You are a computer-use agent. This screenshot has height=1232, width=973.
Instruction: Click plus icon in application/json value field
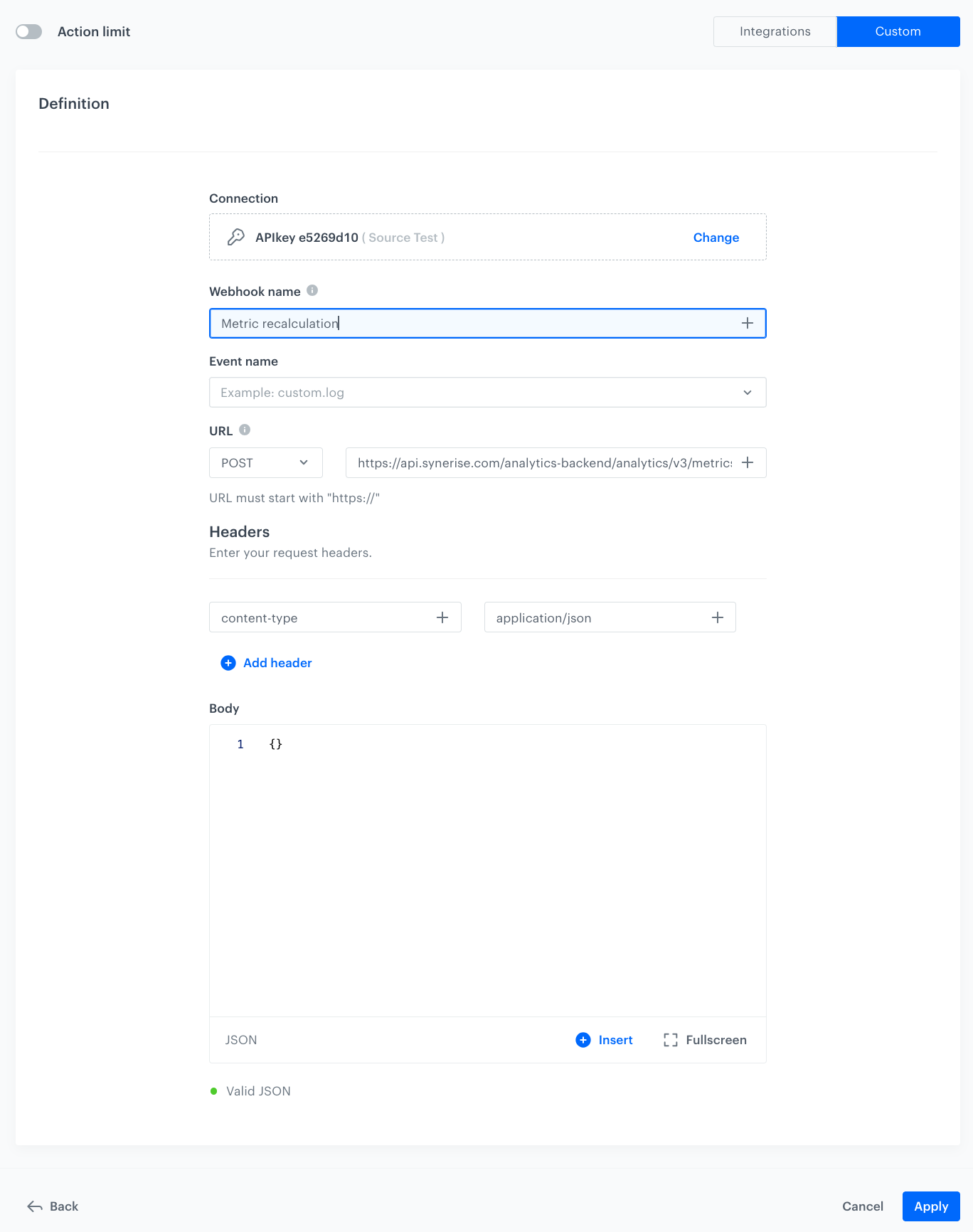pyautogui.click(x=718, y=617)
